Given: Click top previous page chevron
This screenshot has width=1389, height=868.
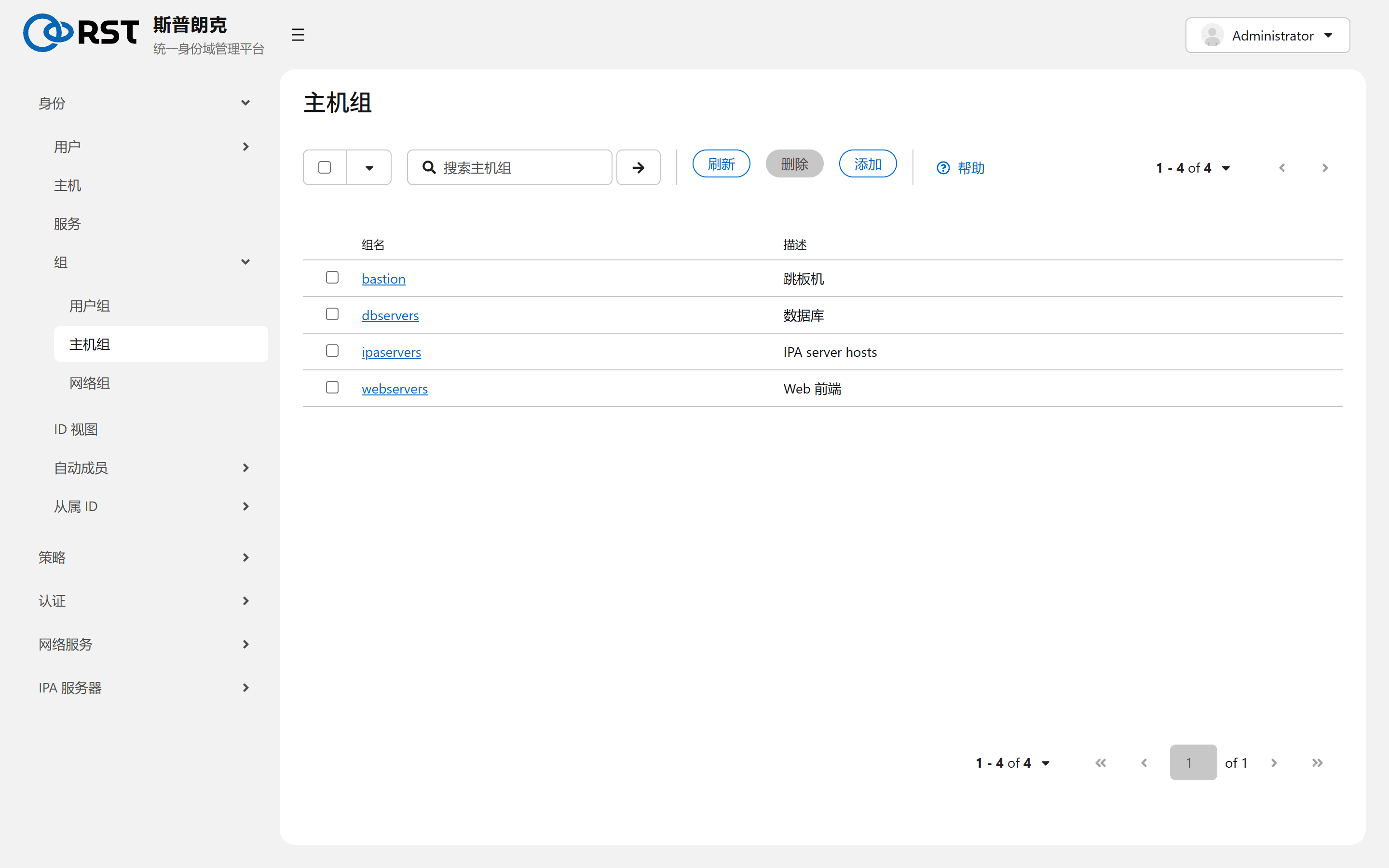Looking at the screenshot, I should click(1281, 168).
